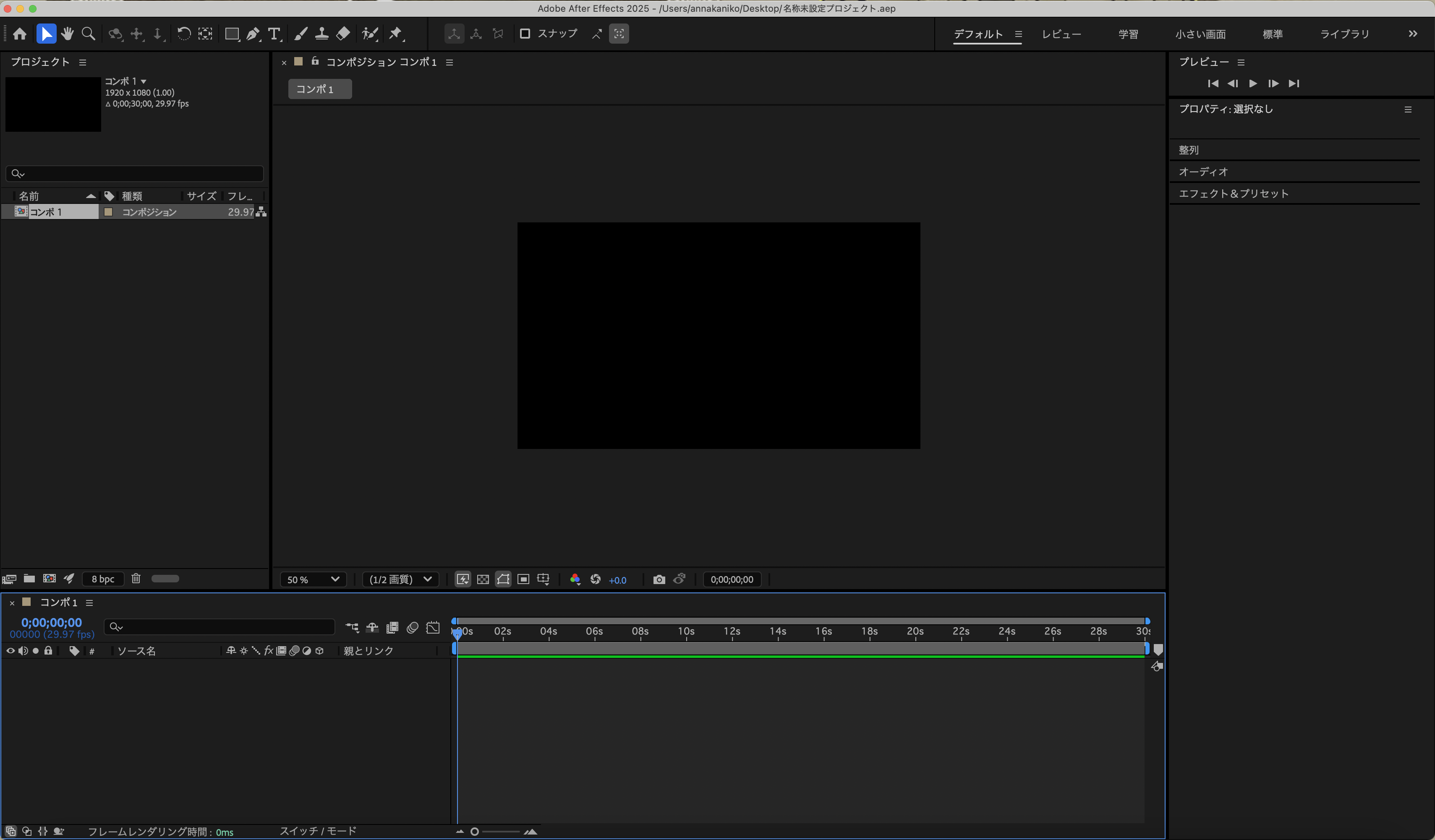Expand the コンポ 1 dropdown arrow in the Project panel

coord(144,81)
